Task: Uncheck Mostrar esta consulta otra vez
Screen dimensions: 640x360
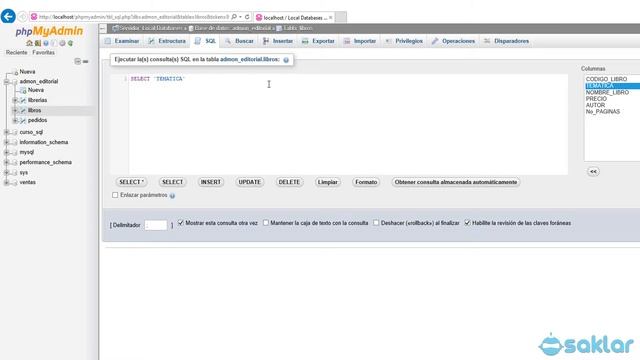Action: pyautogui.click(x=181, y=223)
